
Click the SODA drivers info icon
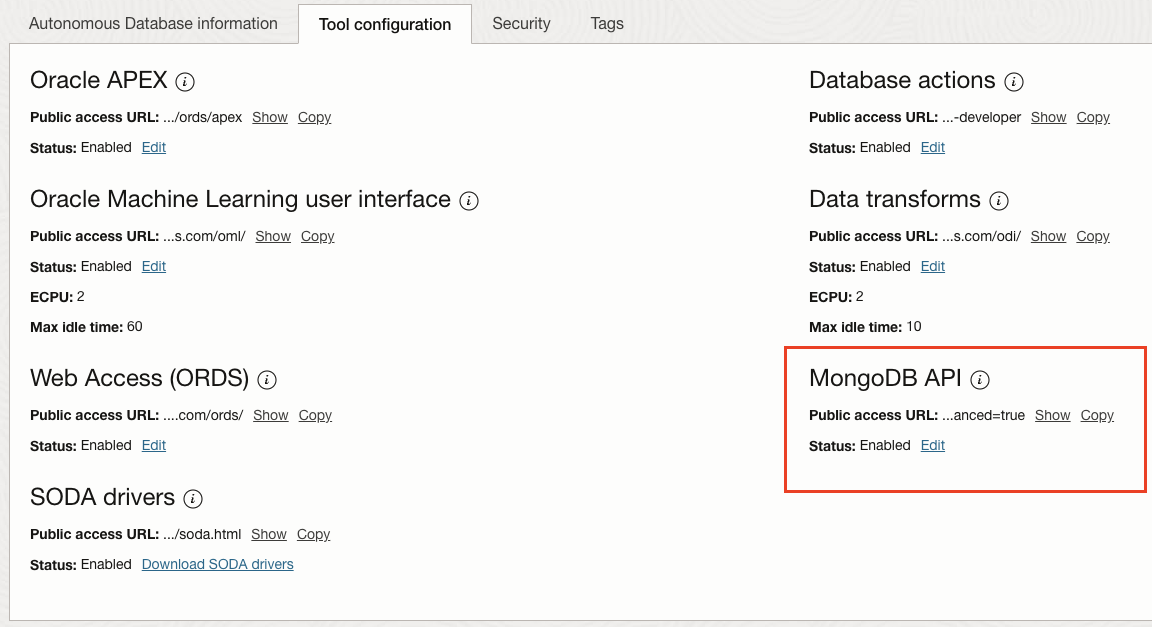point(193,499)
